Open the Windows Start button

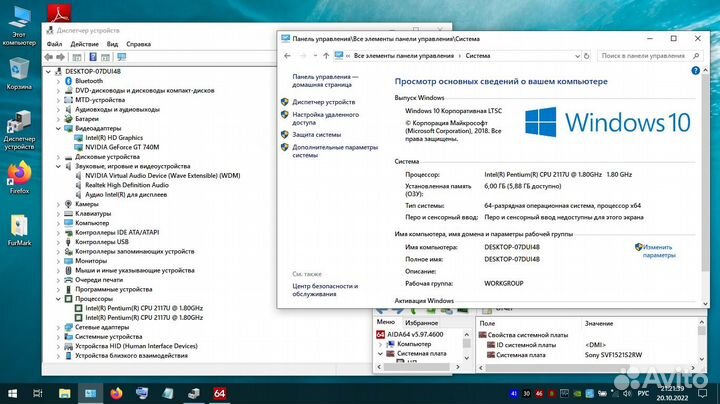[x=13, y=393]
